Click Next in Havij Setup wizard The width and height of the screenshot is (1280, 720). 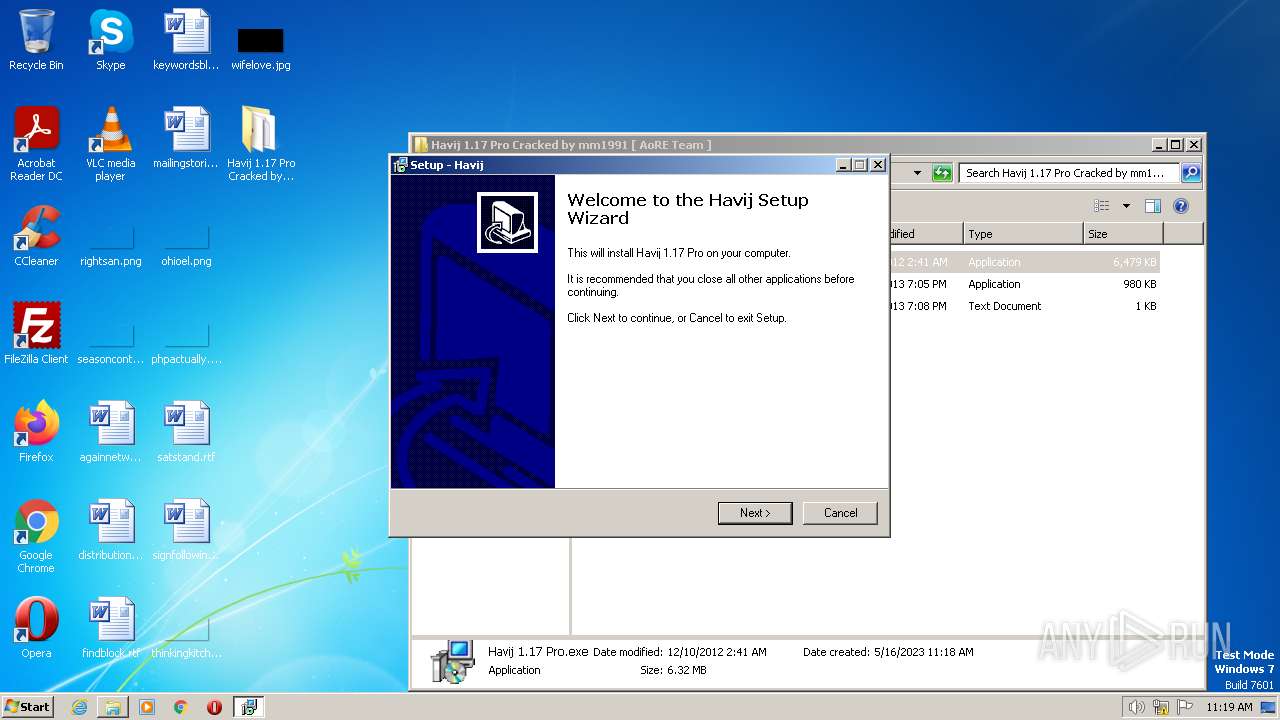[755, 513]
